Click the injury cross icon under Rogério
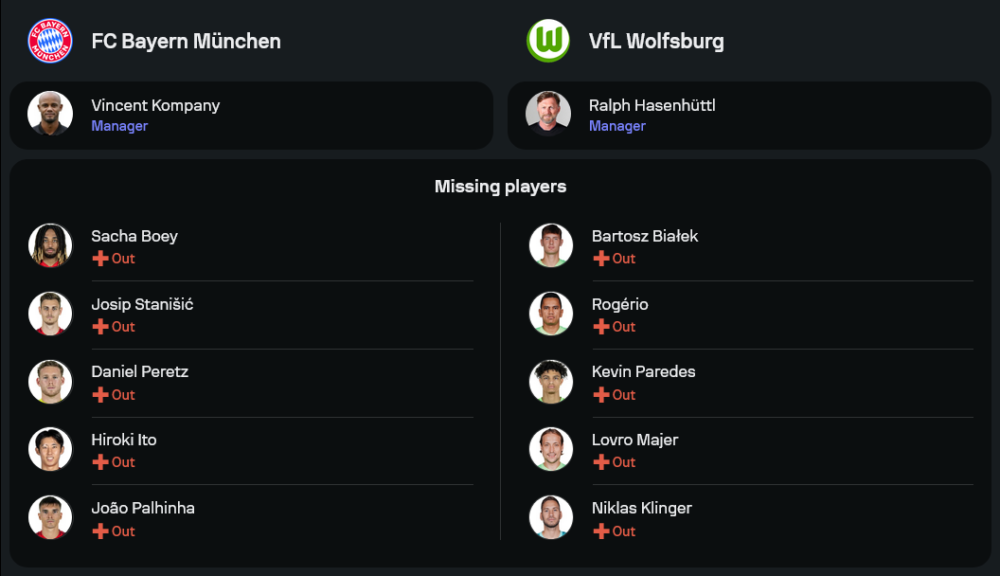 point(601,327)
